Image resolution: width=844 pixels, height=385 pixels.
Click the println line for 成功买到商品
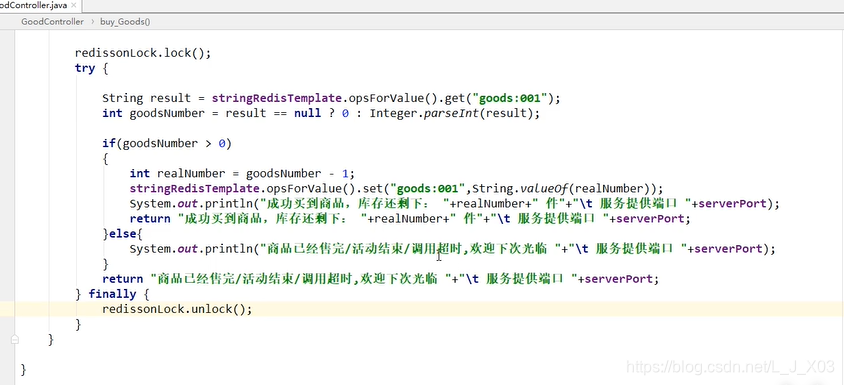454,204
